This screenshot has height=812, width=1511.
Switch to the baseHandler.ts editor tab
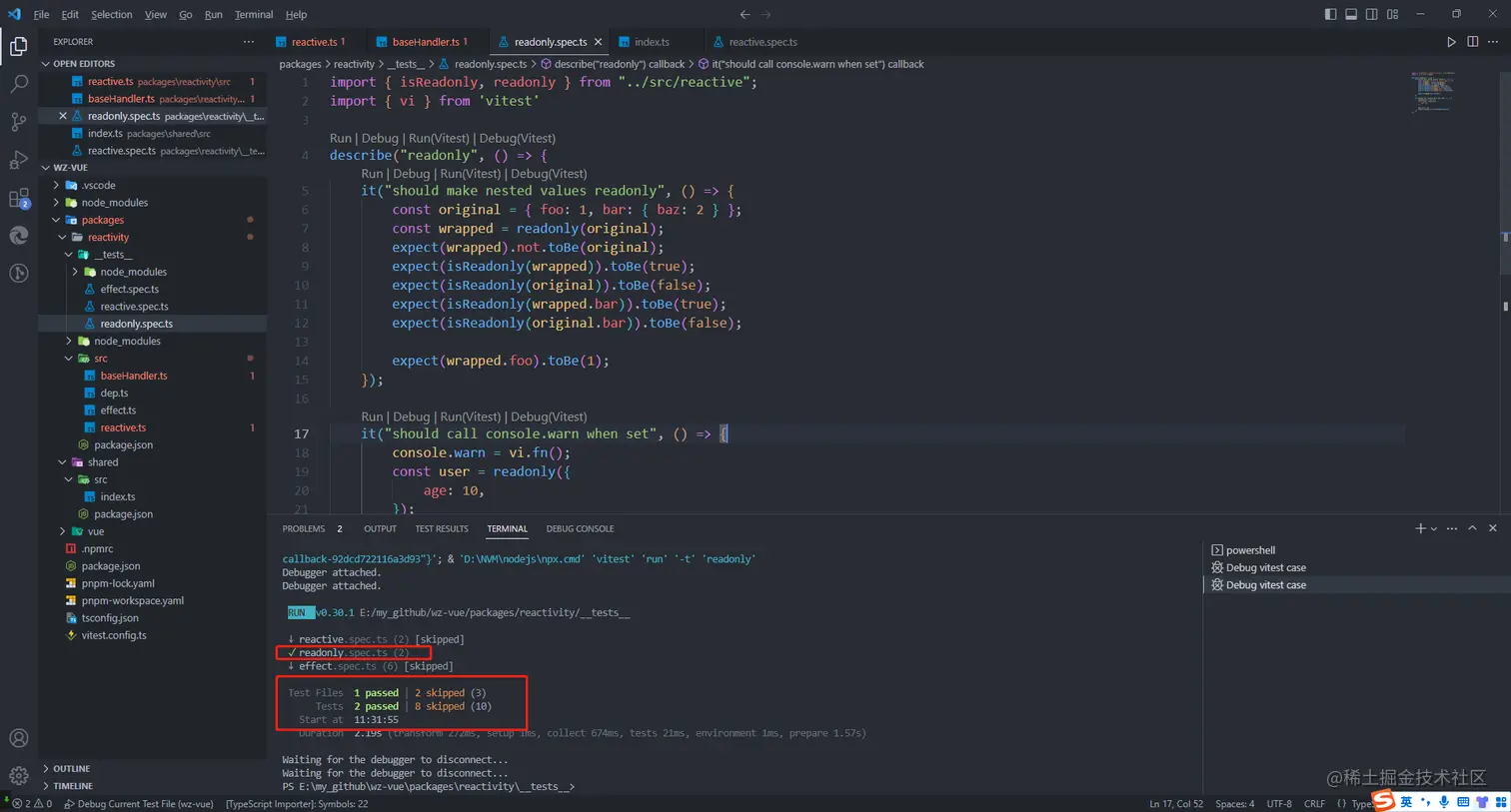coord(426,42)
